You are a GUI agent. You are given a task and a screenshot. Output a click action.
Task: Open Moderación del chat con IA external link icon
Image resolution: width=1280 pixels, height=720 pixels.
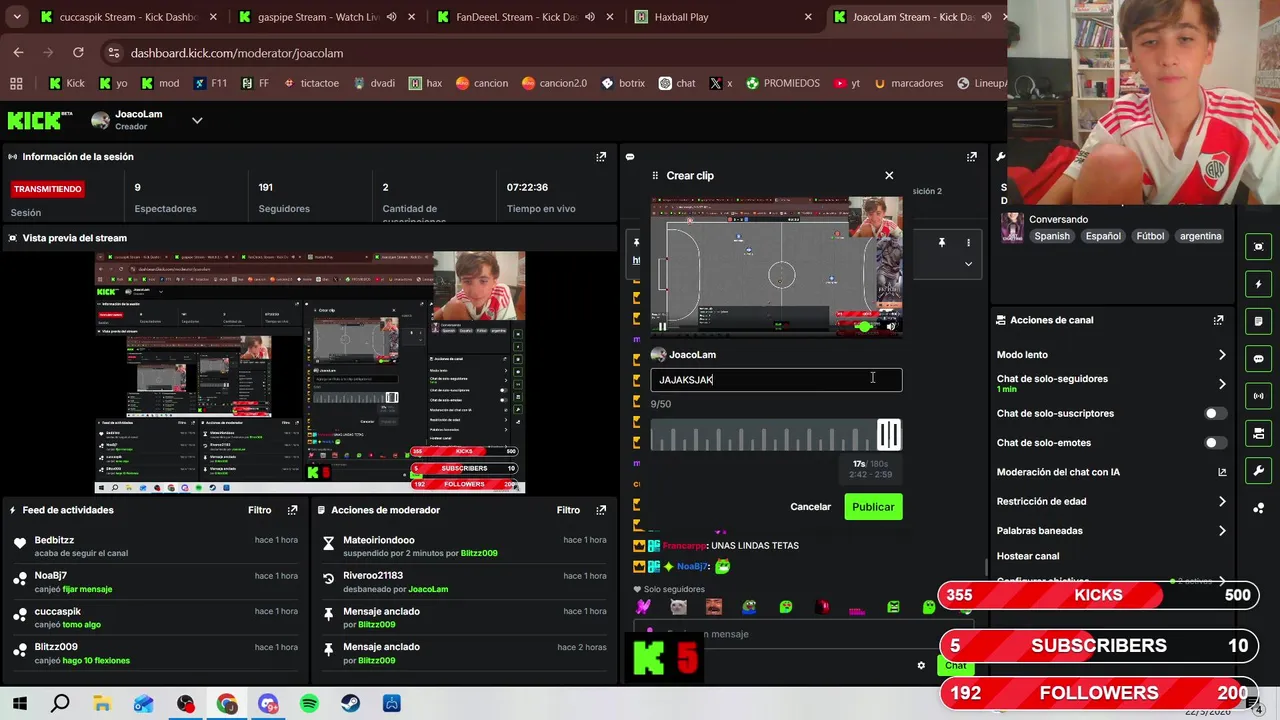[1221, 472]
